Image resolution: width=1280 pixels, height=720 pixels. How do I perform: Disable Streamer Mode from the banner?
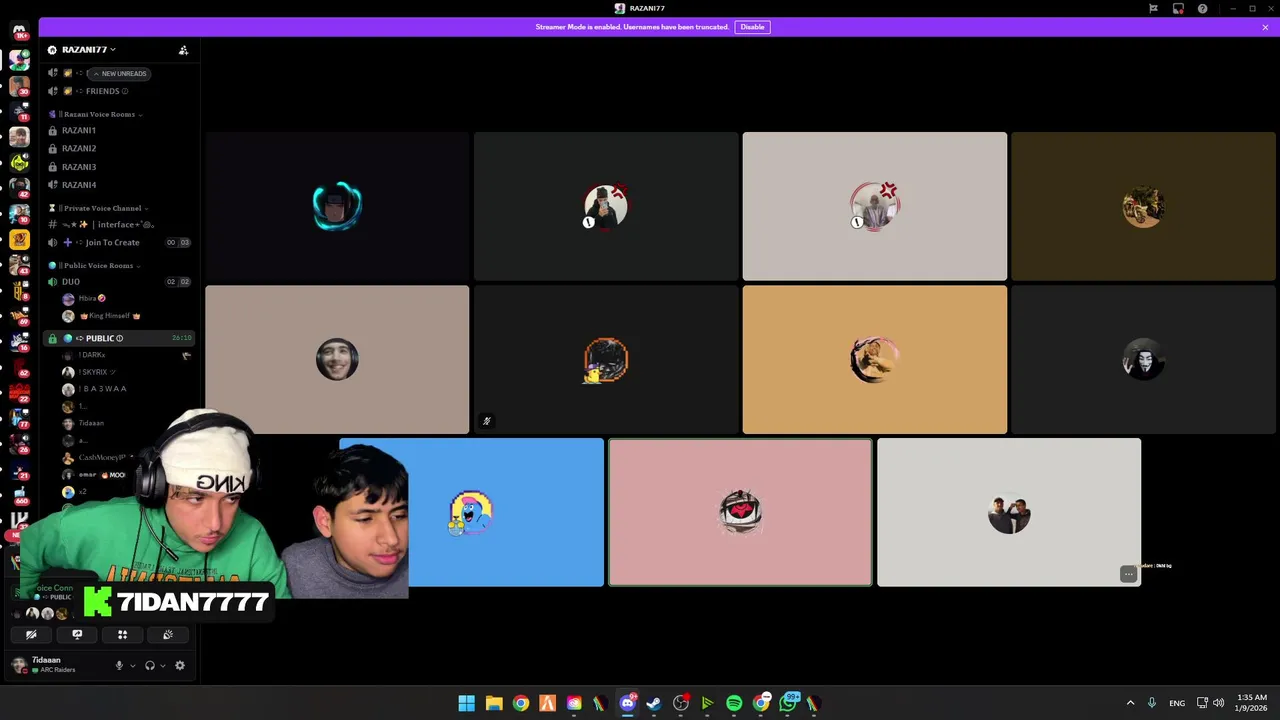(752, 27)
